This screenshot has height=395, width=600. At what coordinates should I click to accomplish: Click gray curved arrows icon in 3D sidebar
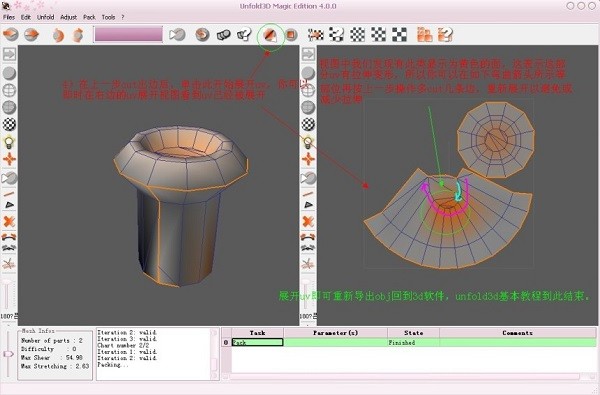coord(9,248)
